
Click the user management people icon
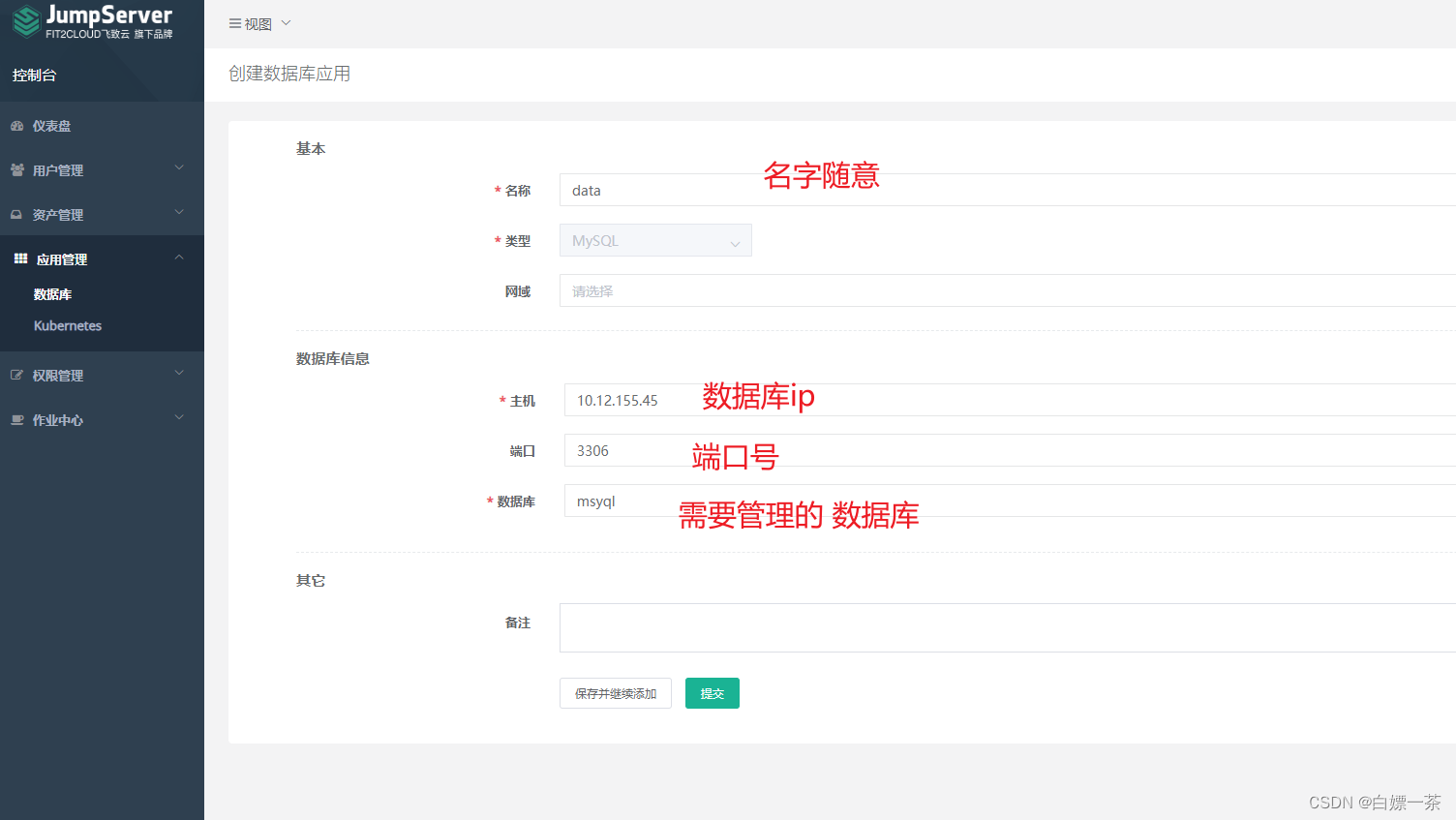[16, 170]
